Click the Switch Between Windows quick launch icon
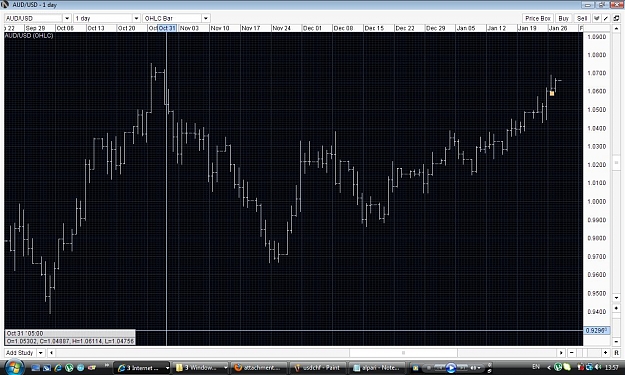 click(47, 368)
